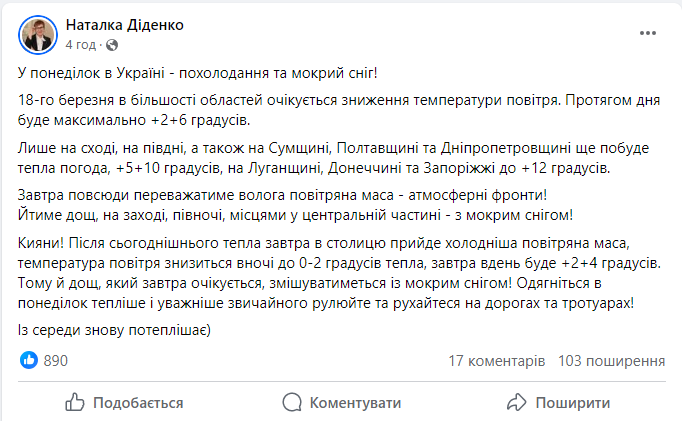Click the thumbs-up icon beside Подобається
The height and width of the screenshot is (421, 682).
[x=75, y=402]
